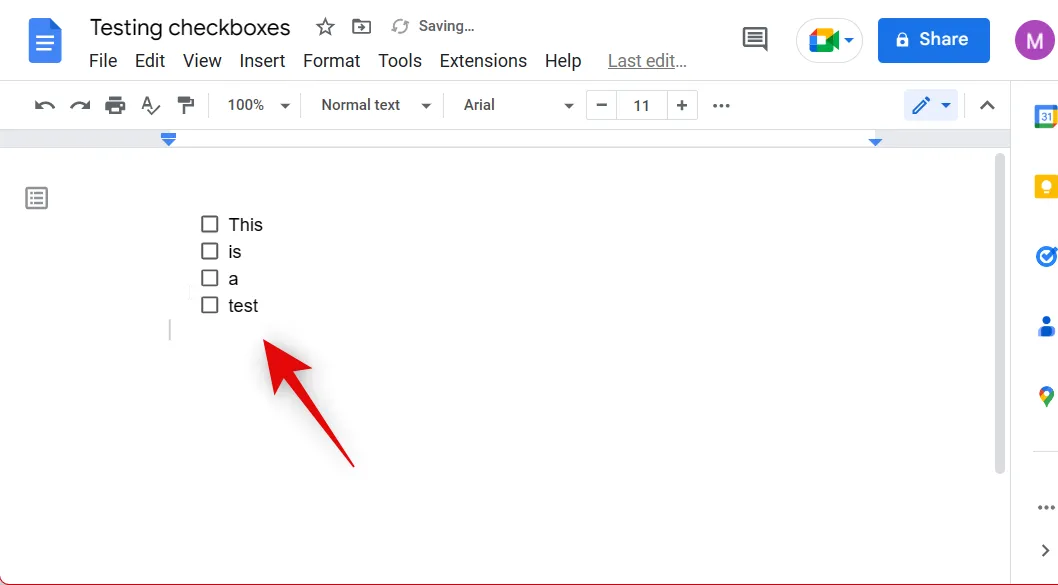
Task: Open the Insert menu
Action: [x=262, y=61]
